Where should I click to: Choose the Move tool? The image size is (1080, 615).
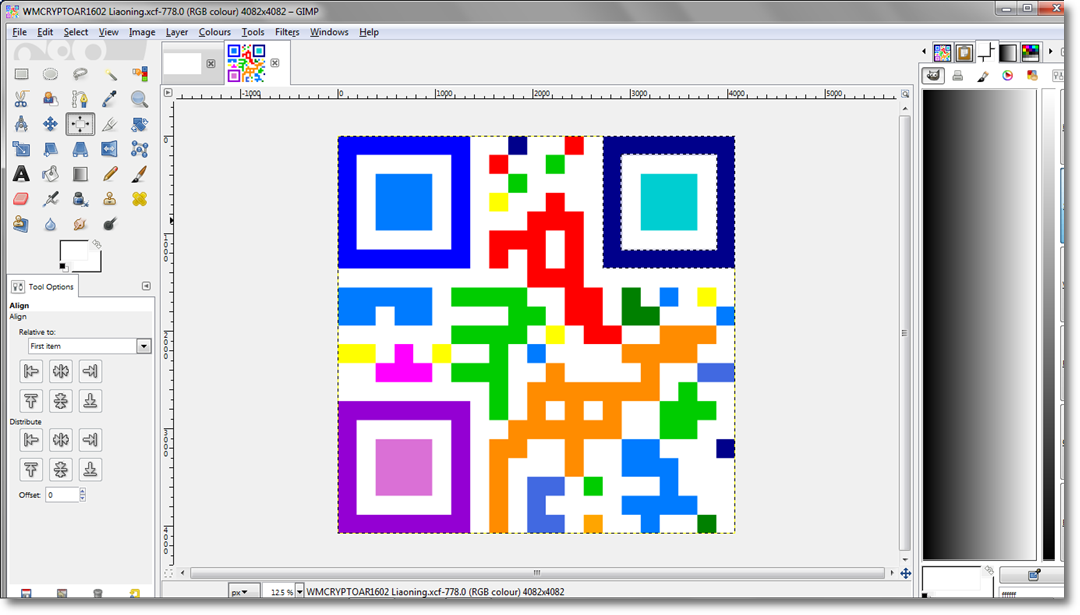[x=50, y=124]
